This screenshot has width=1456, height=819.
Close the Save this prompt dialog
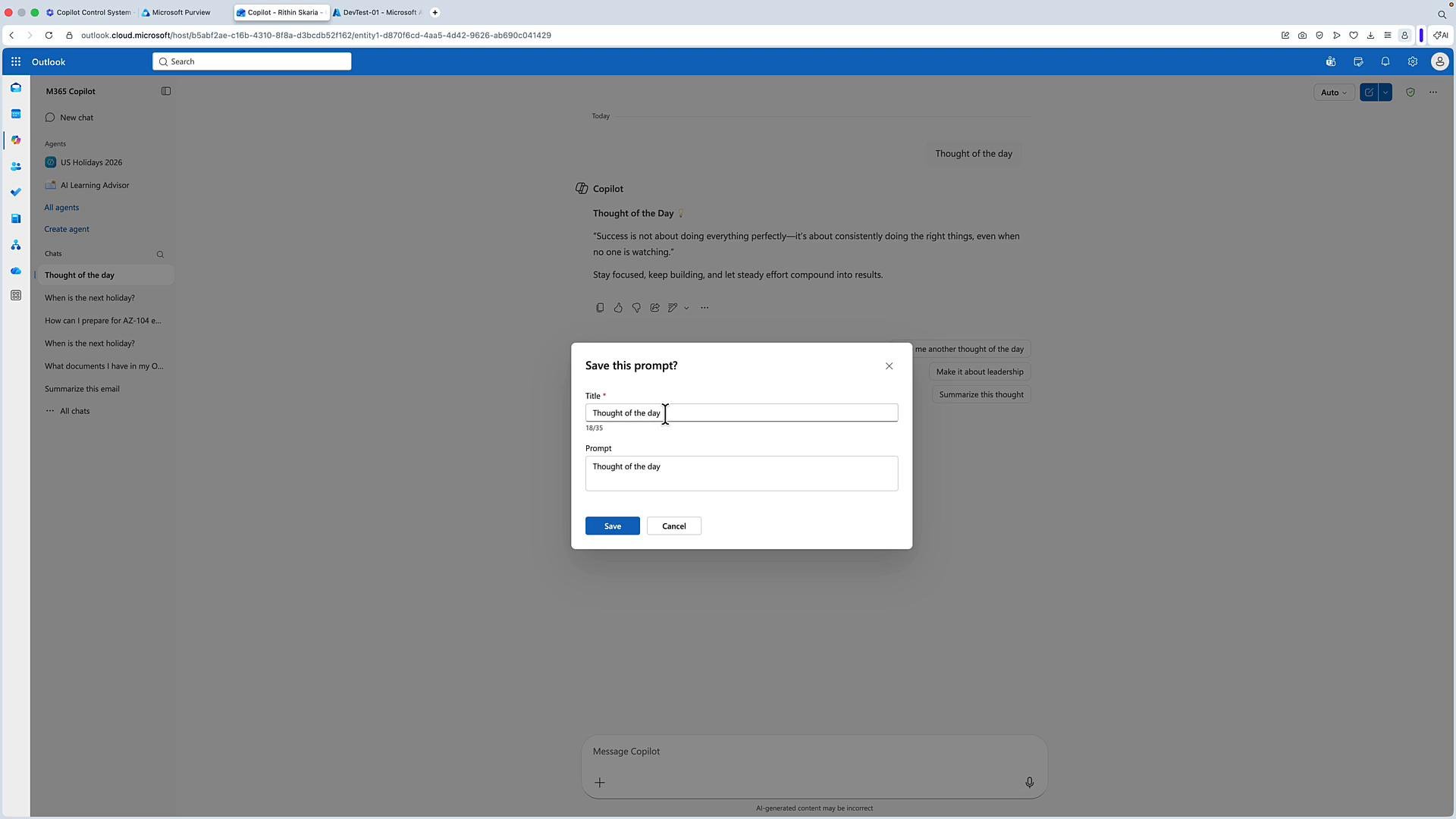click(890, 366)
